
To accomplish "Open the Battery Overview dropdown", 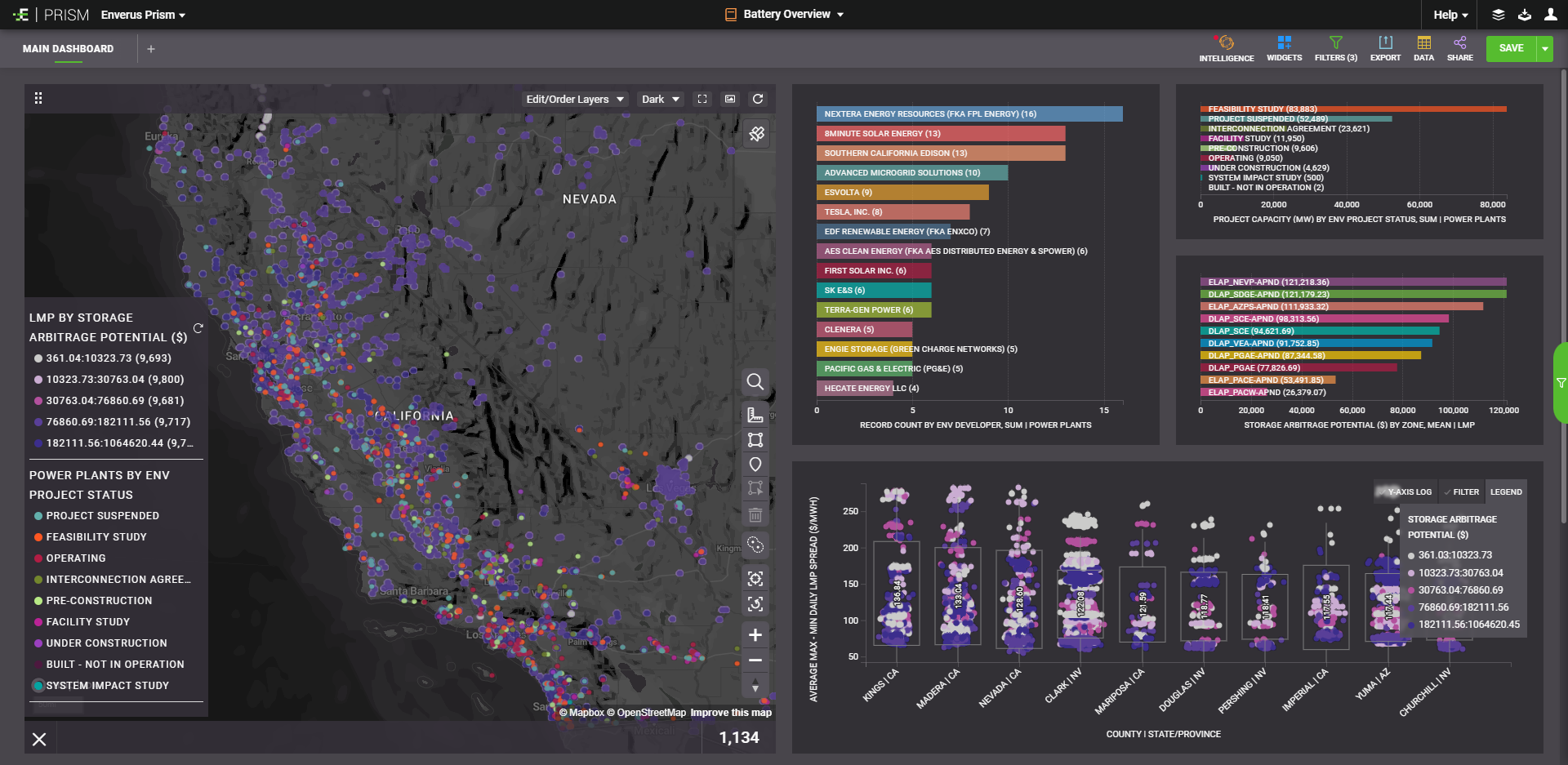I will 785,15.
